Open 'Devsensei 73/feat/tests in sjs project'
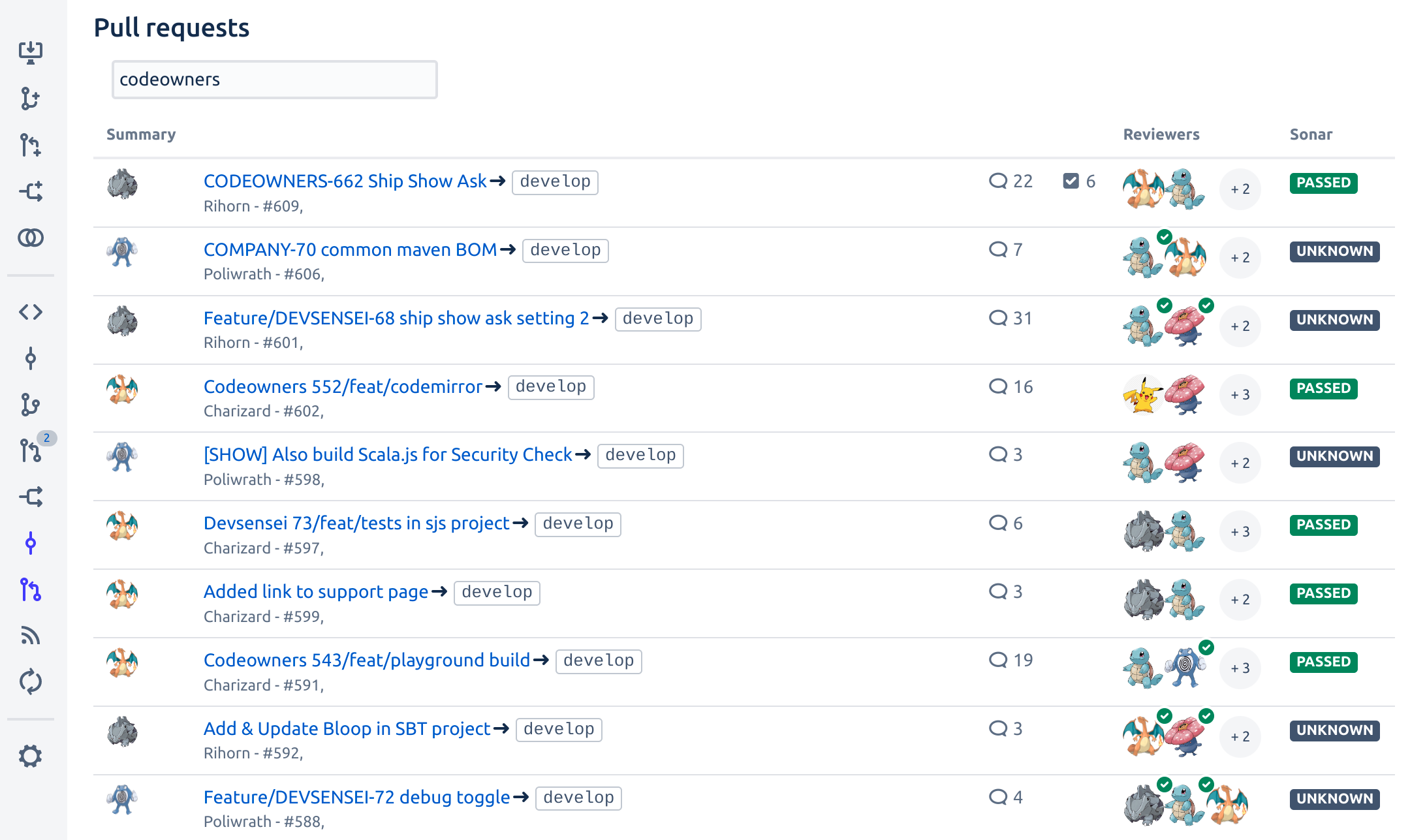This screenshot has width=1410, height=840. point(356,523)
